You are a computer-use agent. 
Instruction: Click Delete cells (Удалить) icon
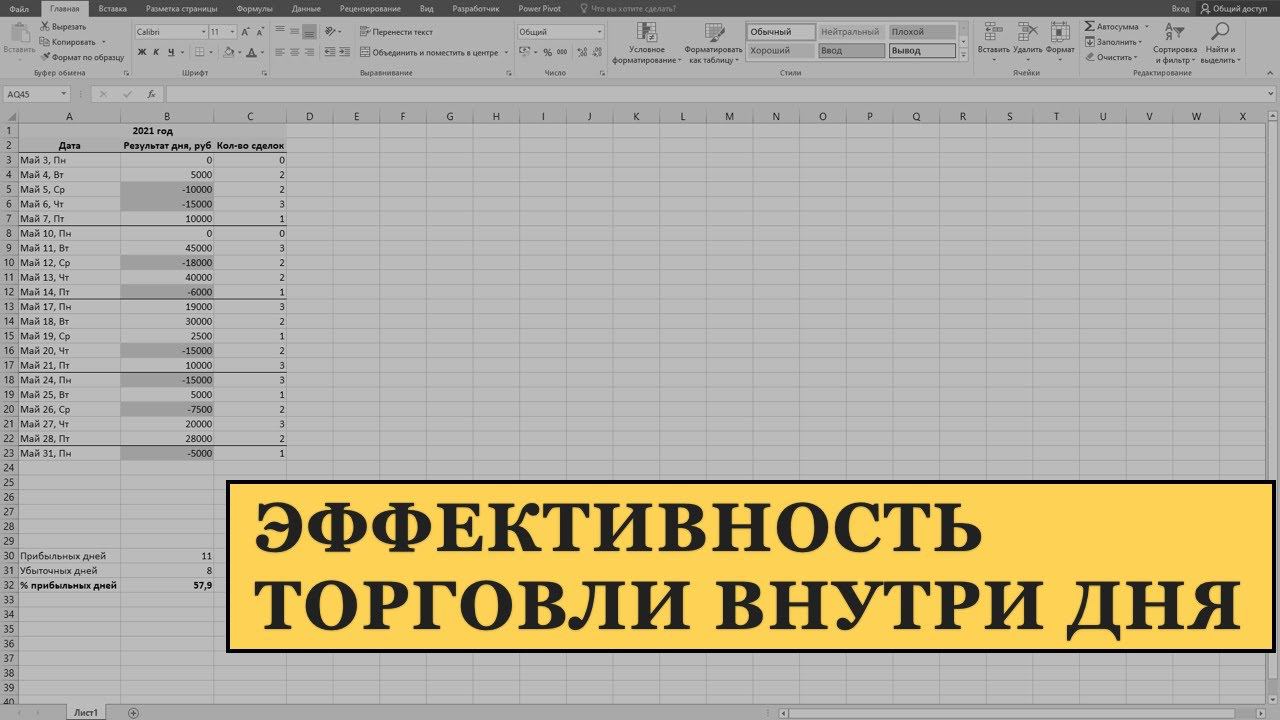tap(1027, 31)
